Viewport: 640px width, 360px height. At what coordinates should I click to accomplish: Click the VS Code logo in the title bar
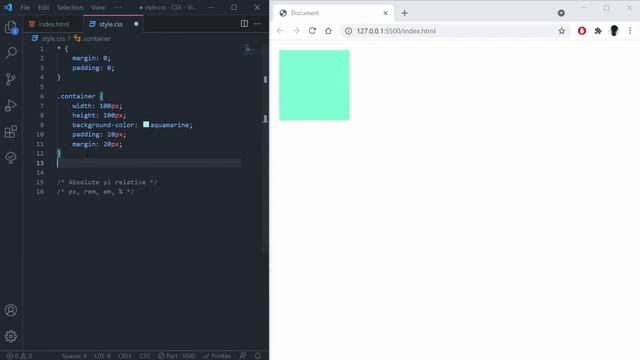coord(8,7)
